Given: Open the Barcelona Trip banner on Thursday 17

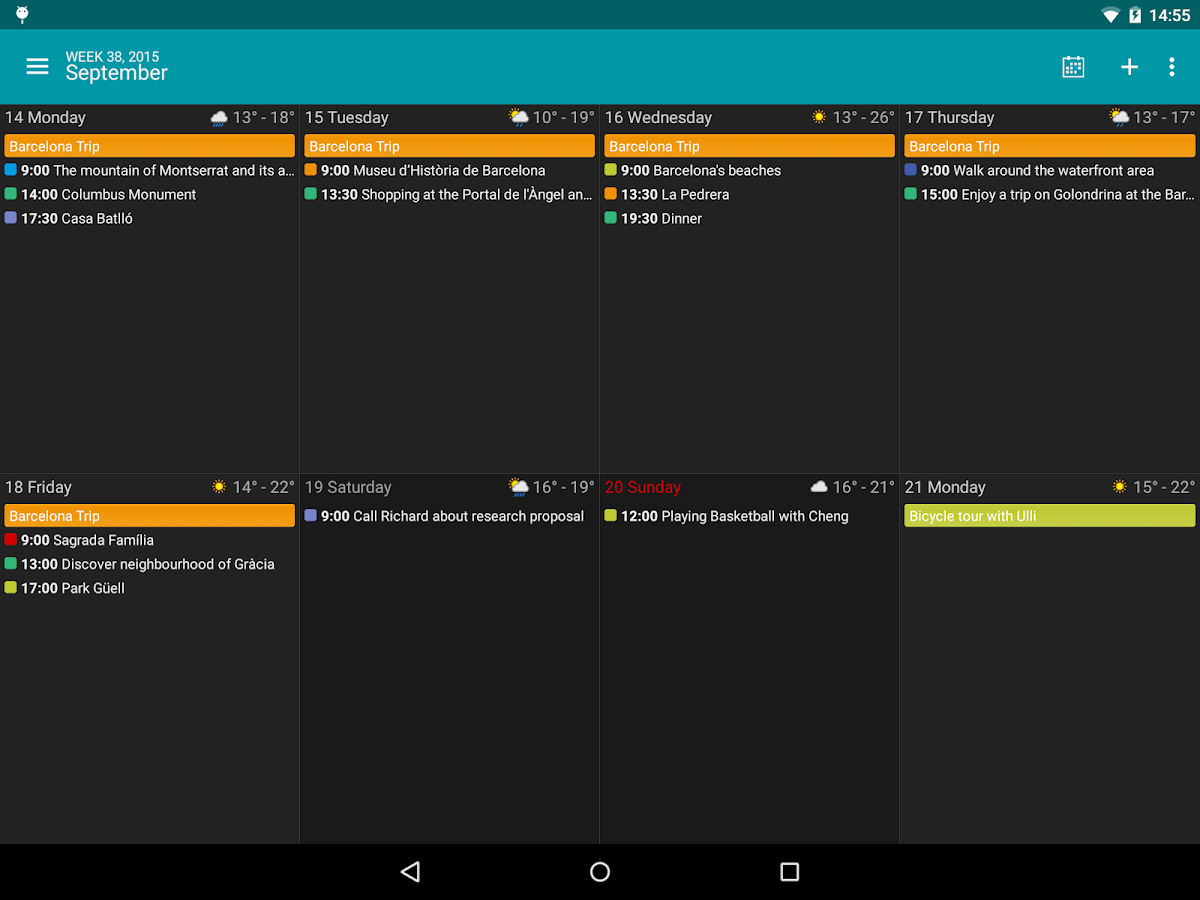Looking at the screenshot, I should 1048,145.
